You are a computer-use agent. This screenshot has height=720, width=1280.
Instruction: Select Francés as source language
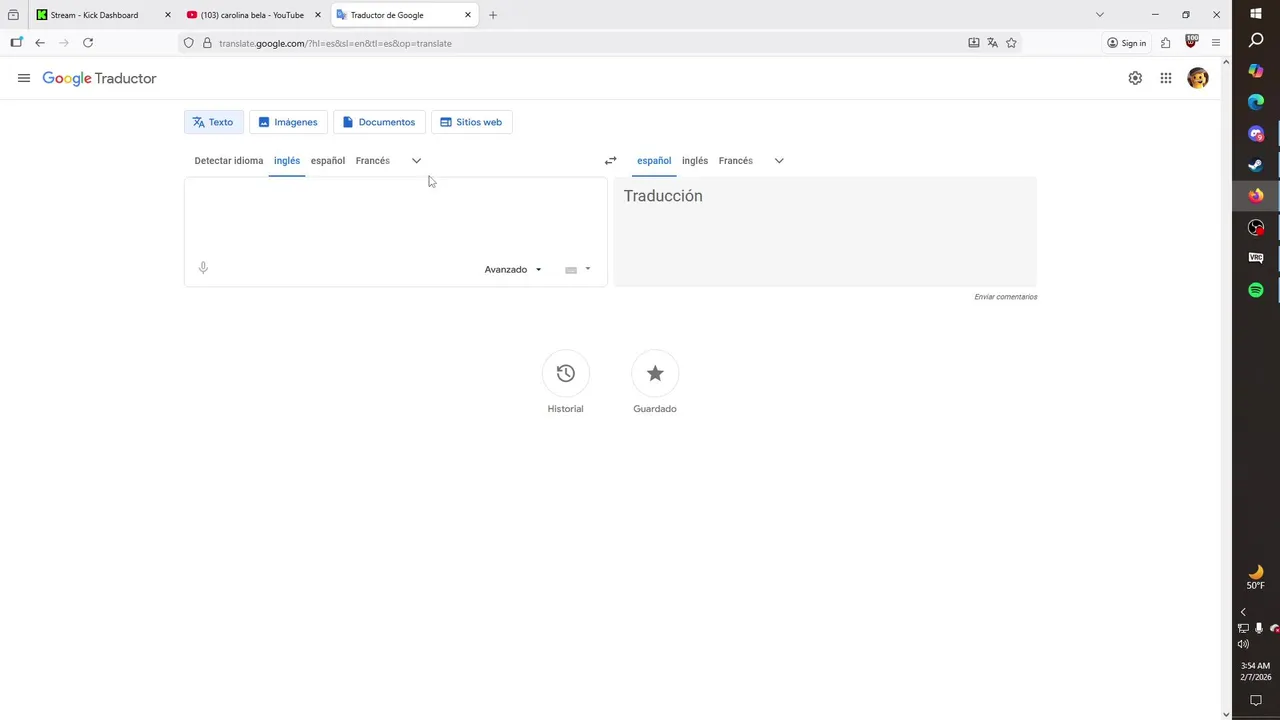[x=373, y=160]
